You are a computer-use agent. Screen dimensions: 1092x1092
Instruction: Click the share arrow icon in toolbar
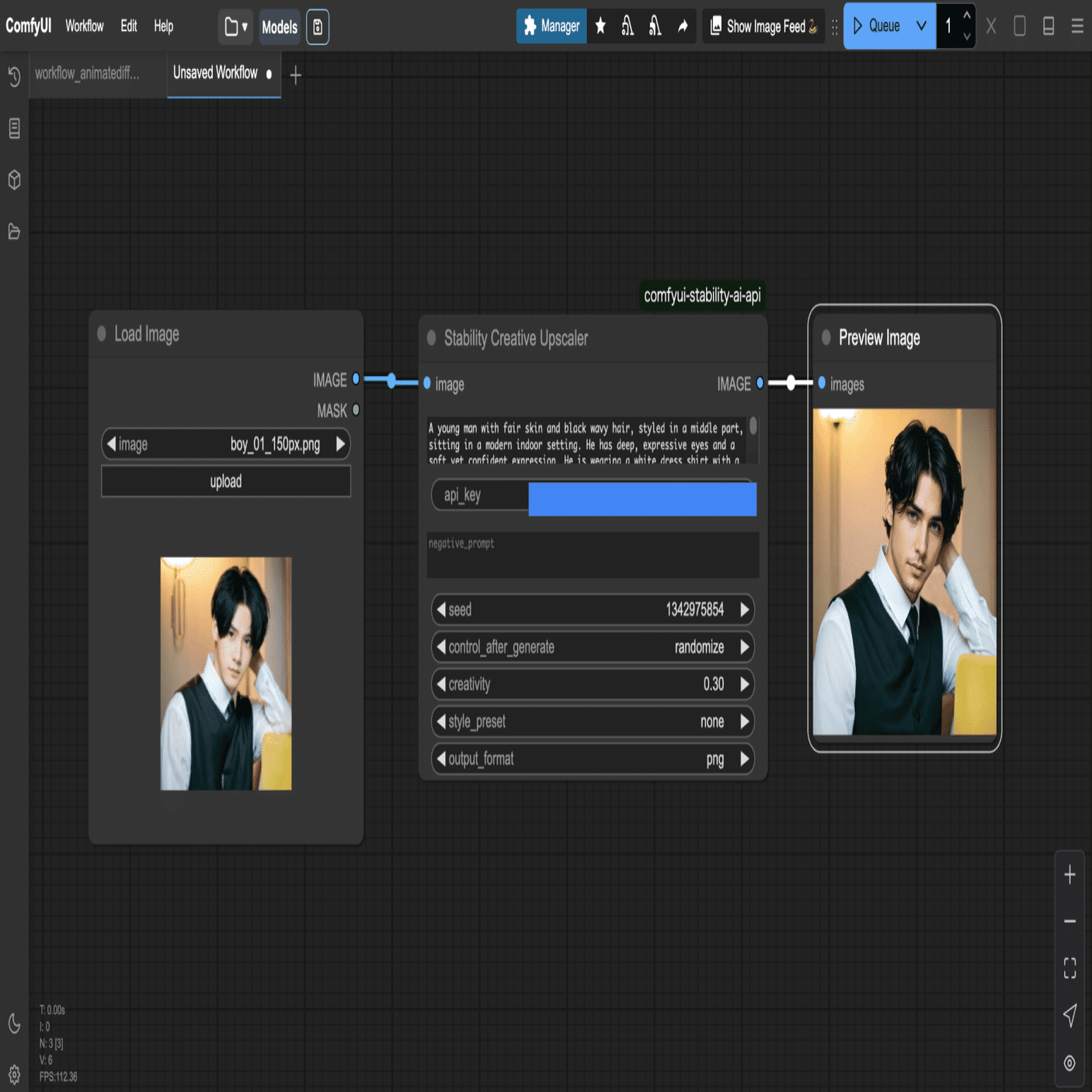click(x=683, y=26)
